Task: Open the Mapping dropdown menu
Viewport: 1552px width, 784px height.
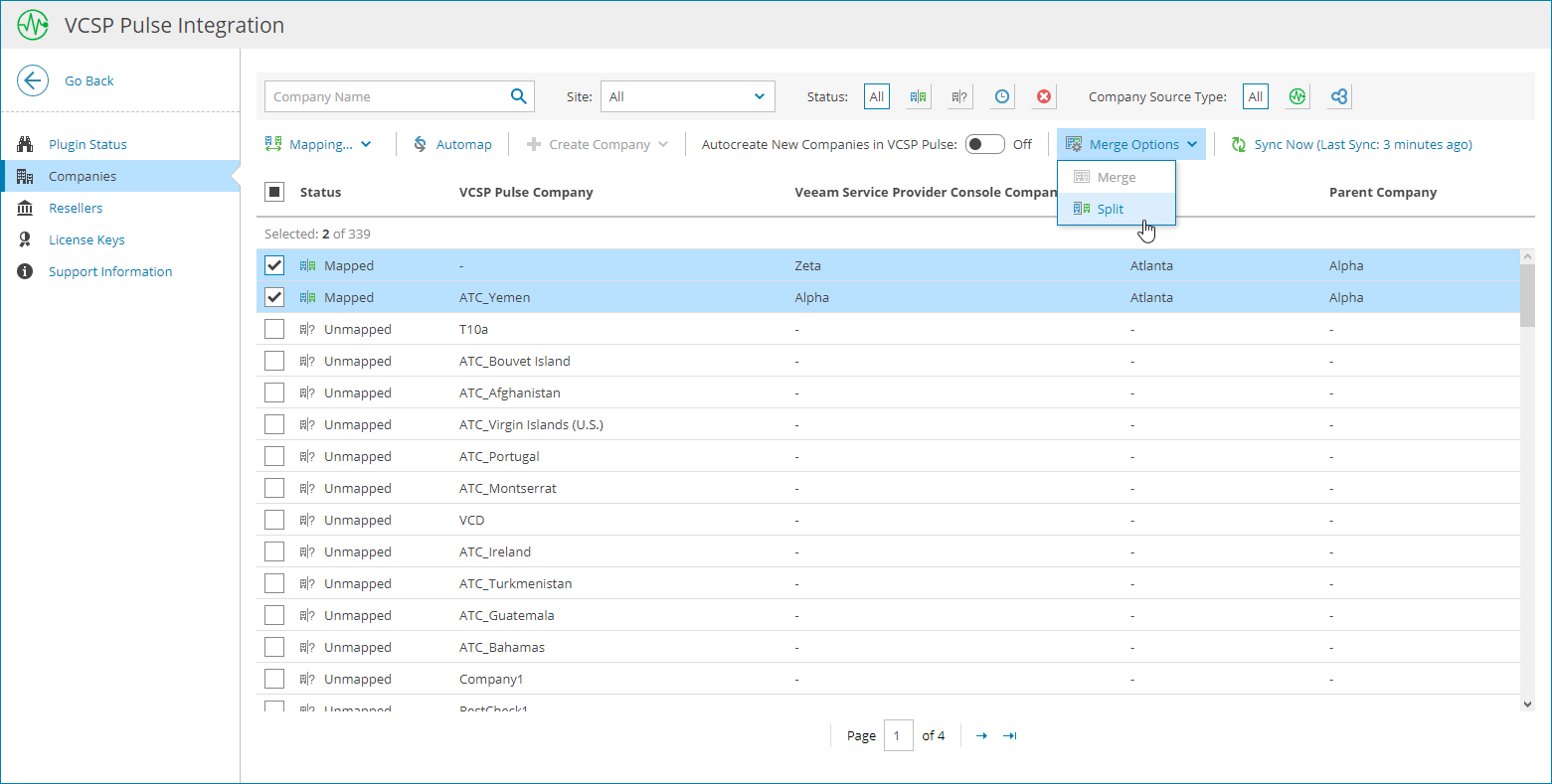Action: (318, 144)
